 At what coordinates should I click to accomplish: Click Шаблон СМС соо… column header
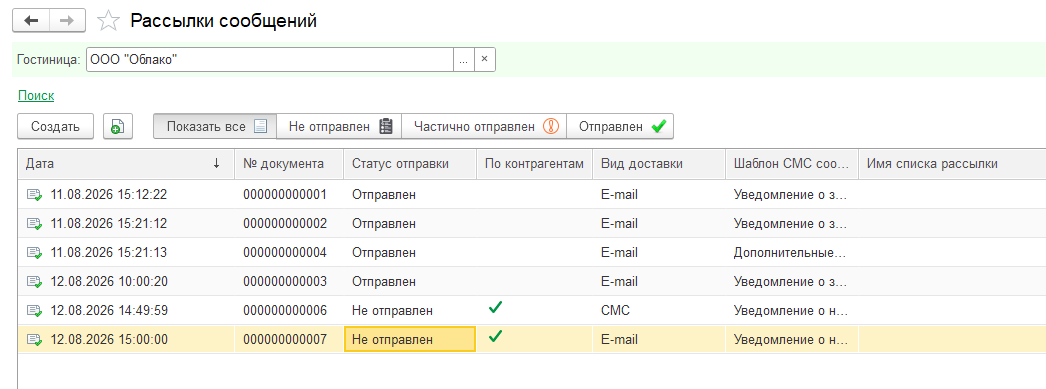point(792,164)
